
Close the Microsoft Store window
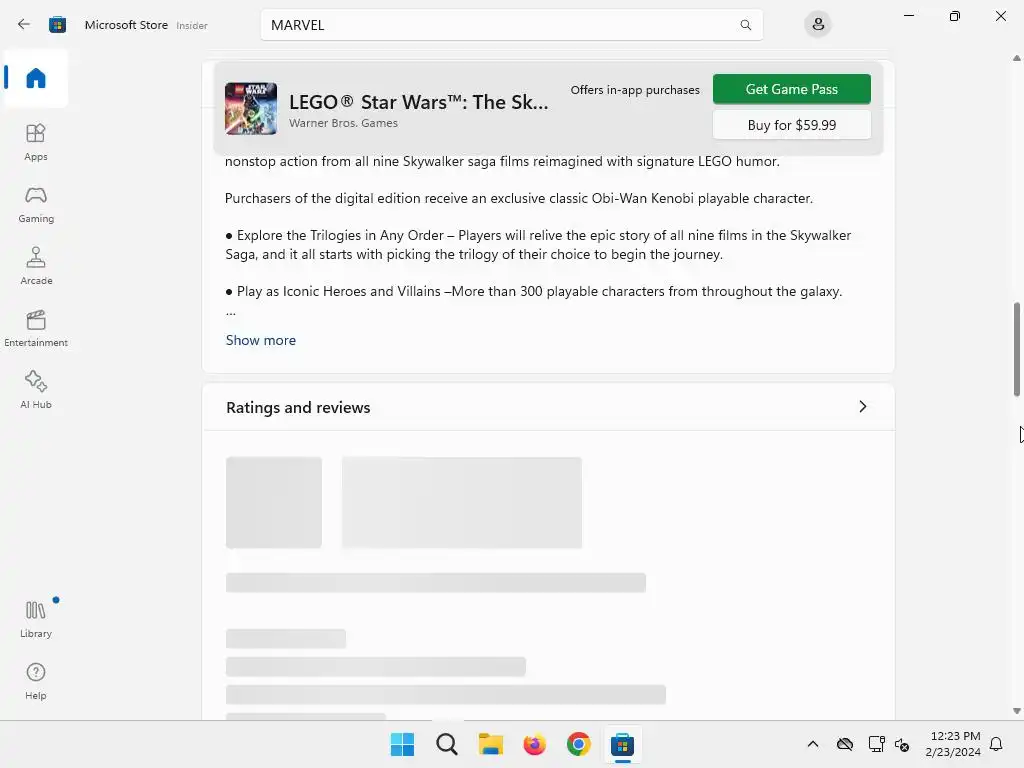[1000, 16]
